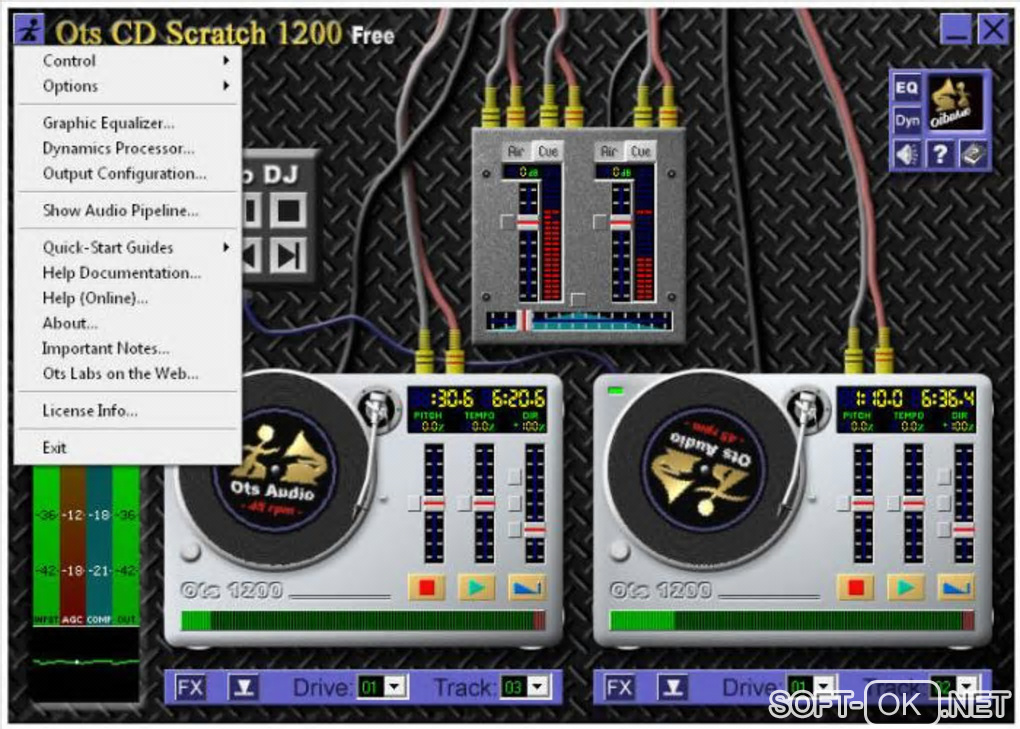Open the Dyn dynamics button
1020x729 pixels.
(907, 121)
